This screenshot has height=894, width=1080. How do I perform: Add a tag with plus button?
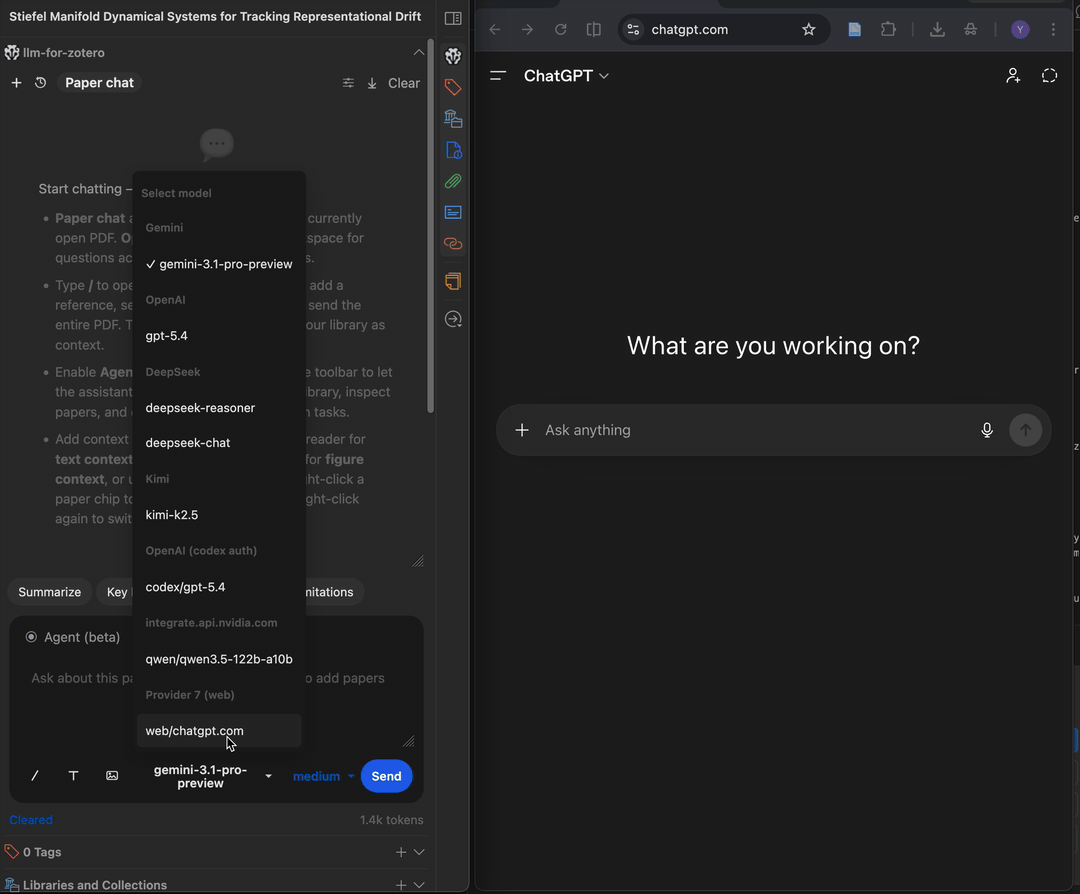pos(401,852)
